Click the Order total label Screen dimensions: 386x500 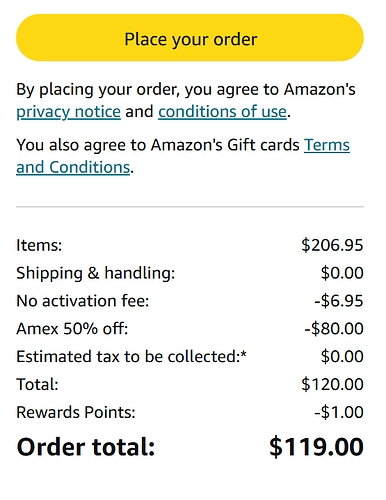[86, 447]
